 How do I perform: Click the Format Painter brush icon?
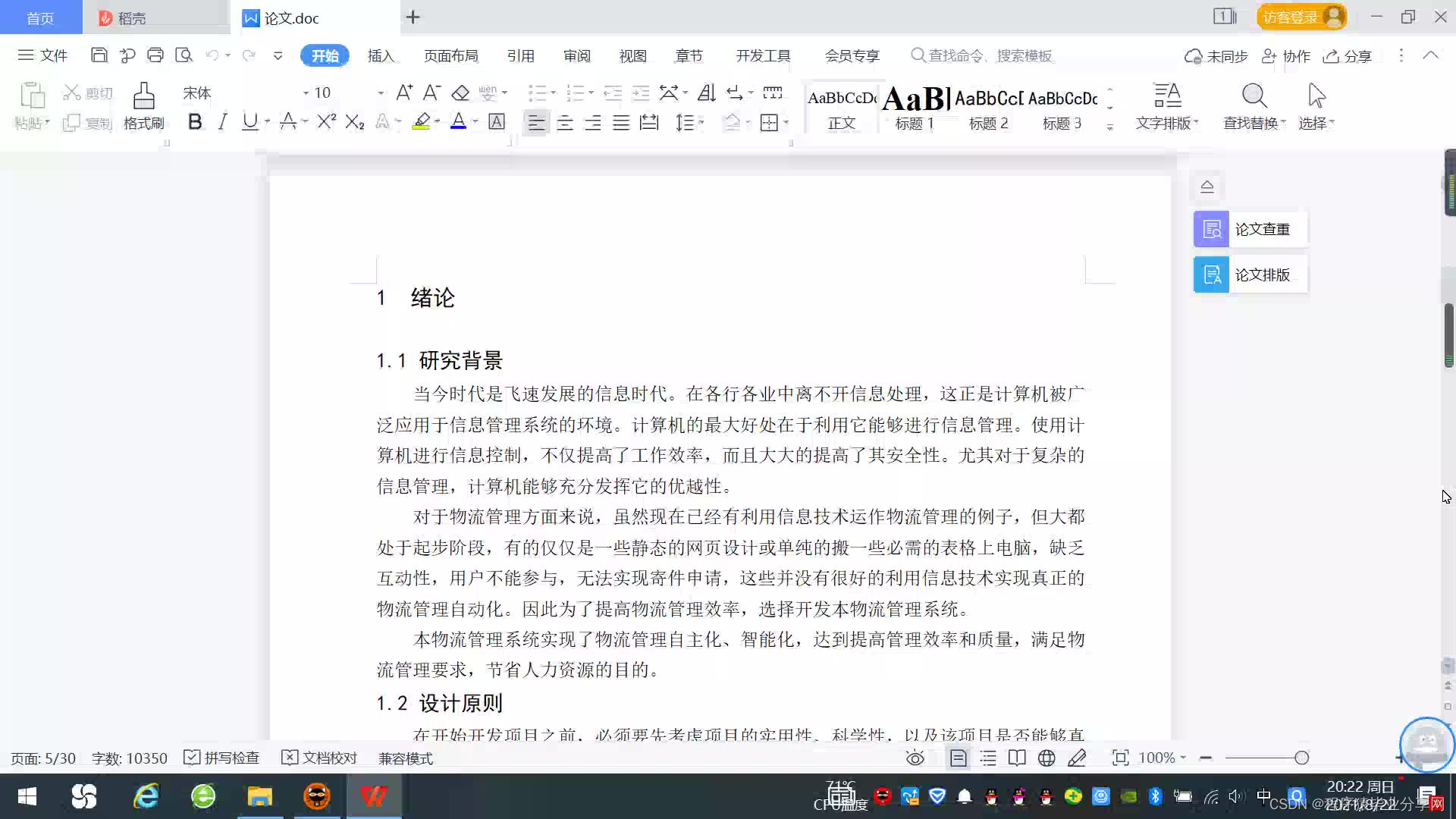pos(143,97)
